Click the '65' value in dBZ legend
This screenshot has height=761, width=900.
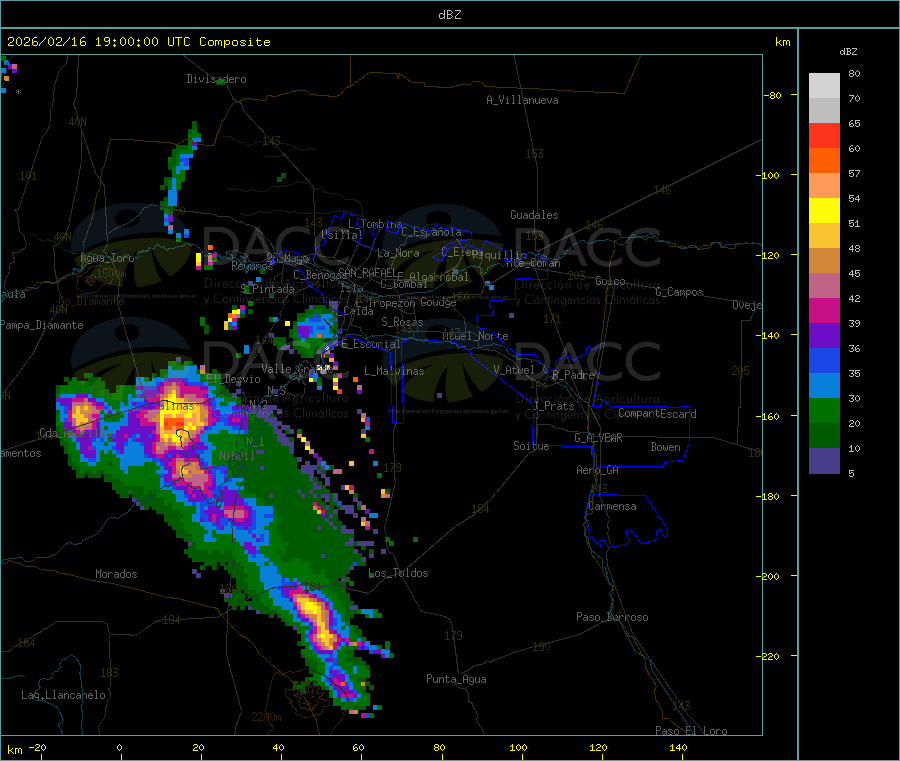[x=854, y=123]
